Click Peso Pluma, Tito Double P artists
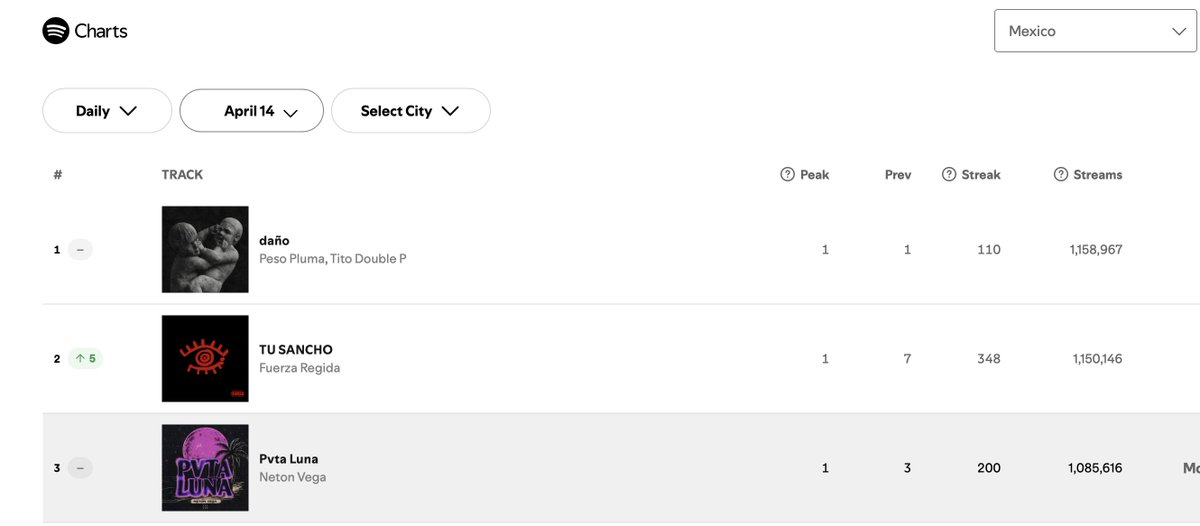The image size is (1200, 526). click(x=333, y=259)
